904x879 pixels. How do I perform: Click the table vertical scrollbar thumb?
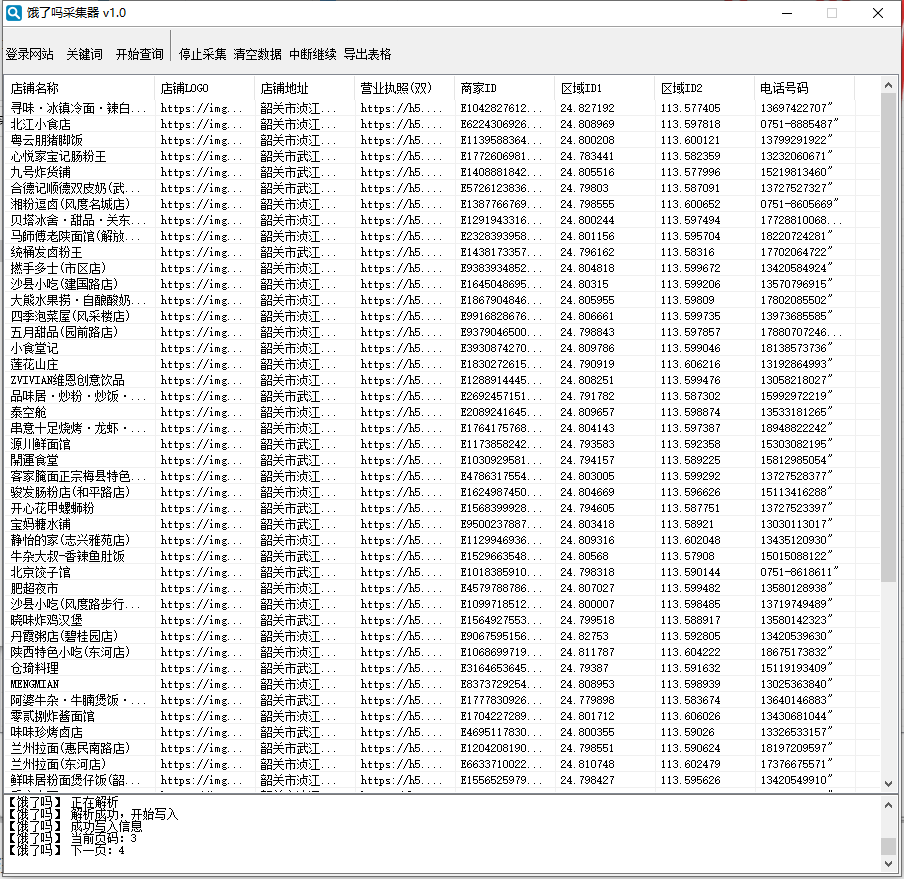click(x=888, y=338)
